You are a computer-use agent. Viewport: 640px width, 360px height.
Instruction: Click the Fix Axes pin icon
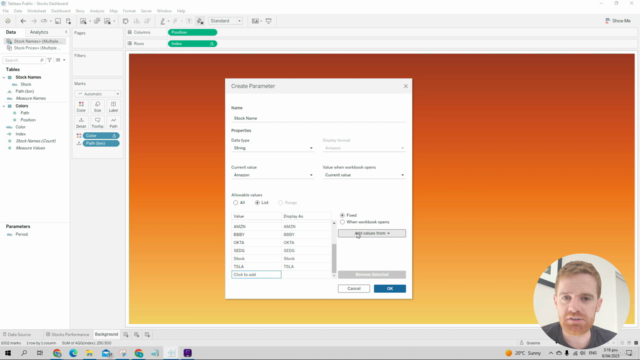(200, 21)
